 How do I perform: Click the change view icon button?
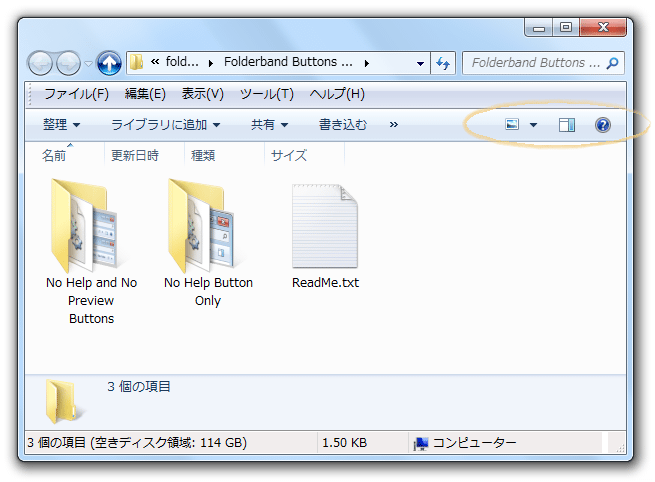512,124
